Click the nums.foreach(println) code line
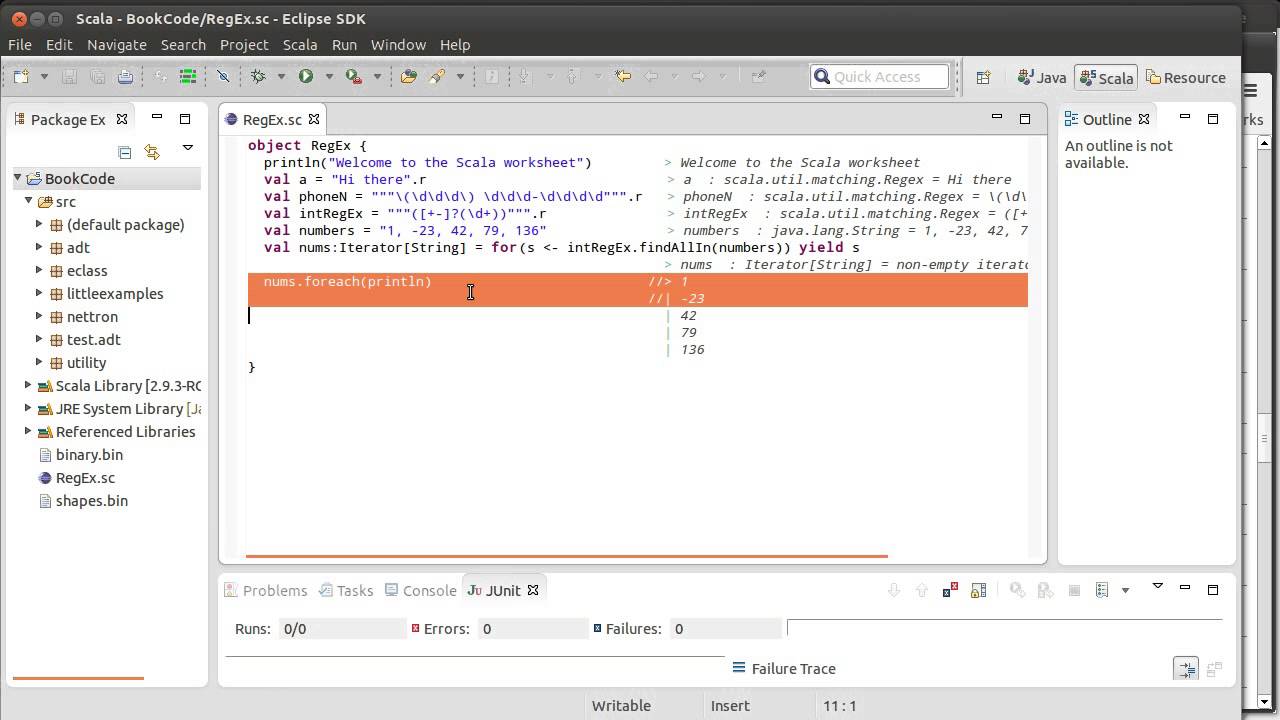1280x720 pixels. tap(347, 282)
